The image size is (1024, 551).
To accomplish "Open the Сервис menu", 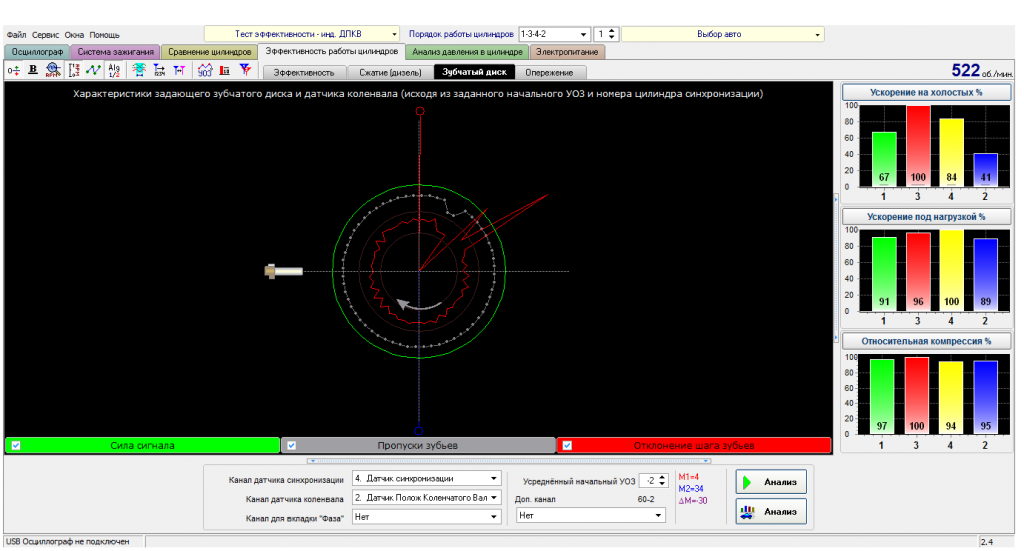I will [45, 35].
